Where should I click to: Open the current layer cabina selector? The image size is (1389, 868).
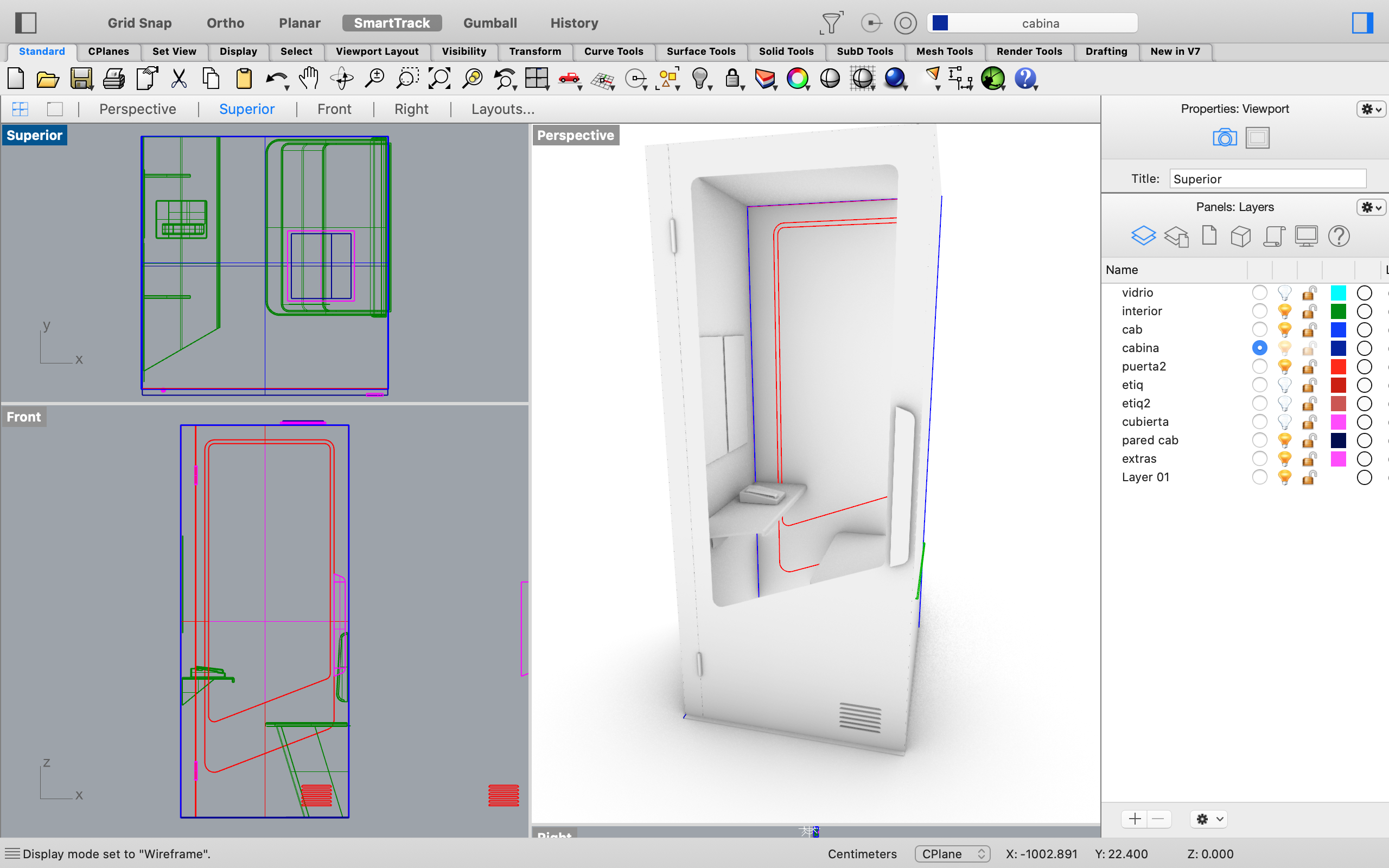pos(1032,23)
